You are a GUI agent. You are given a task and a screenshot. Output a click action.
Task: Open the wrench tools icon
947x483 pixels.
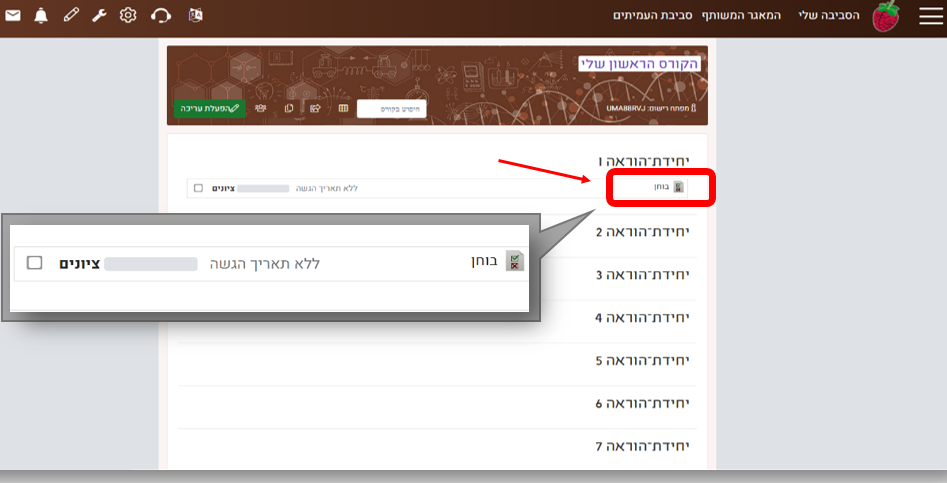click(x=99, y=15)
